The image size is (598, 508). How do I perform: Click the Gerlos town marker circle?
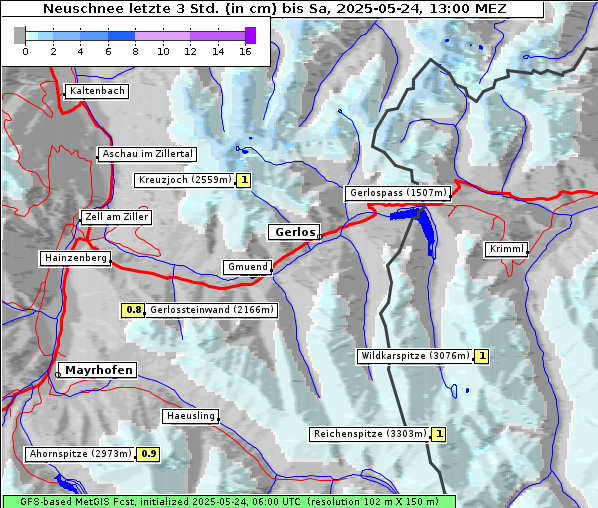click(x=320, y=237)
